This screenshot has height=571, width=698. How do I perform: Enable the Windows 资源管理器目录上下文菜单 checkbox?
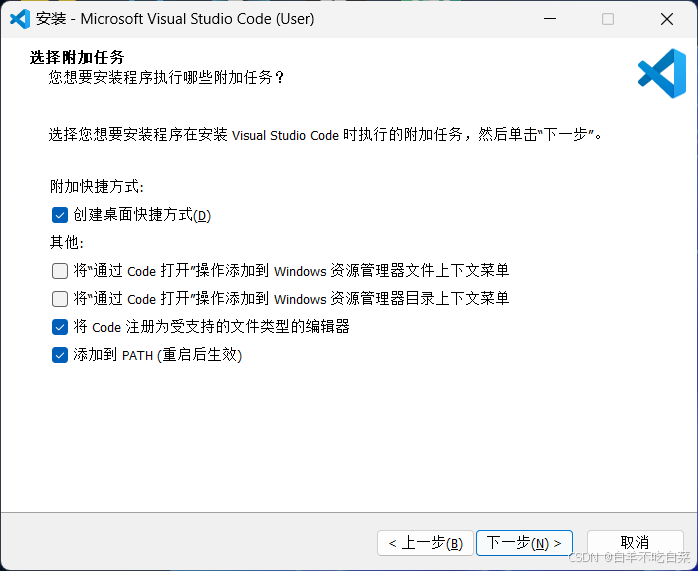point(60,299)
